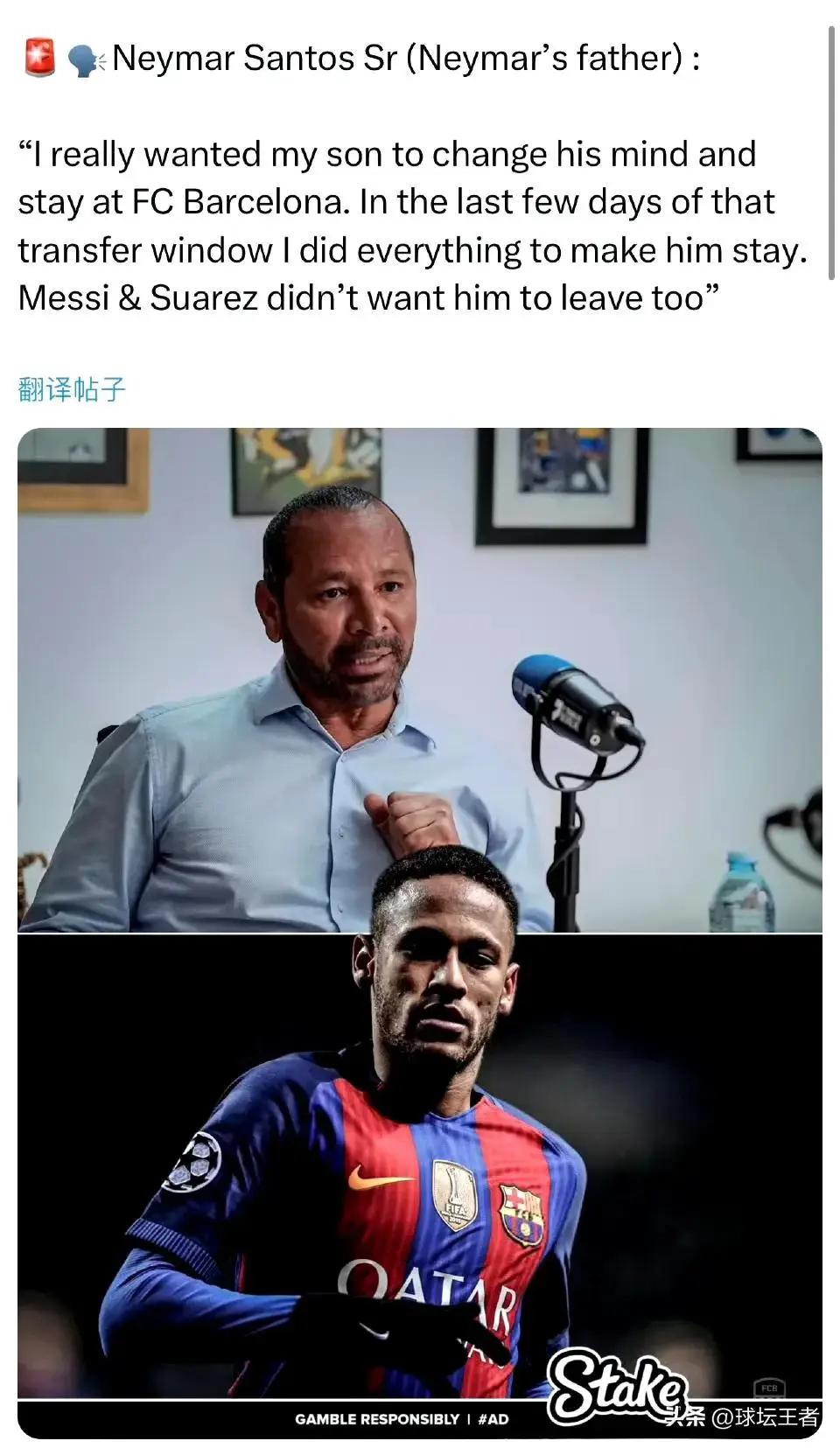Click the gold FIFA champions badge
The image size is (840, 1448).
[x=454, y=1196]
